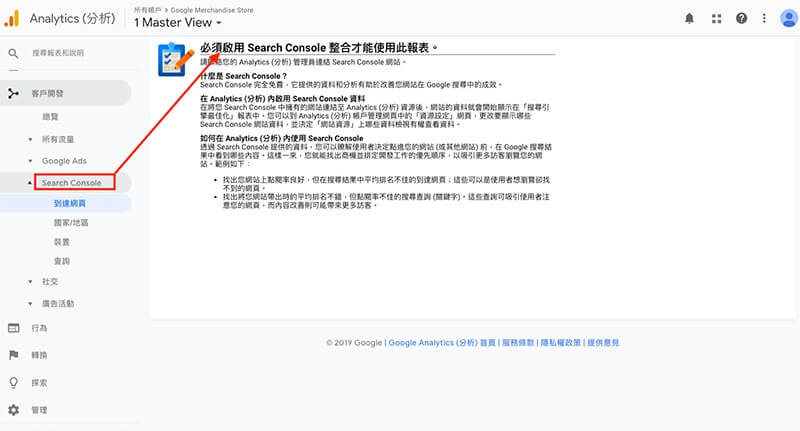
Task: Click Google Merchandise Store breadcrumb text
Action: point(212,10)
